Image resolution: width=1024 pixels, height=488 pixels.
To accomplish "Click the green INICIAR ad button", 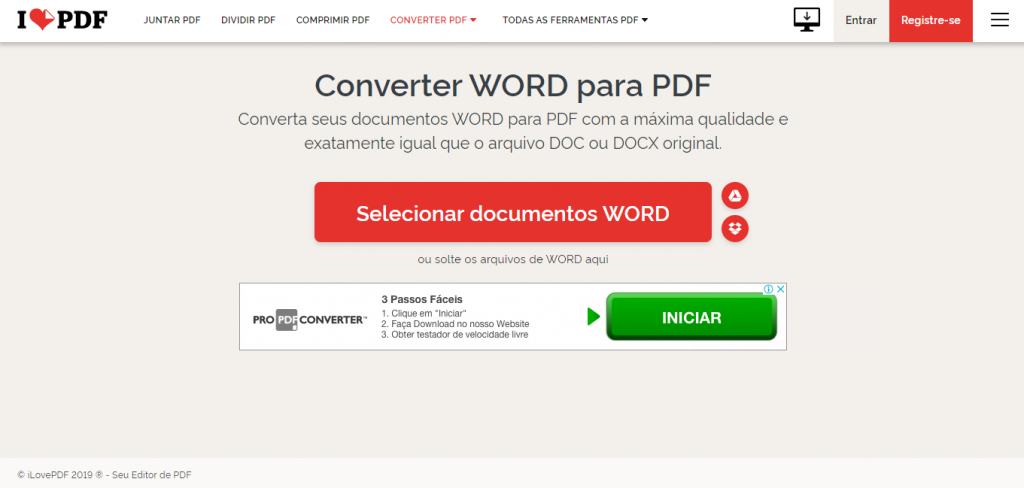I will pos(692,317).
